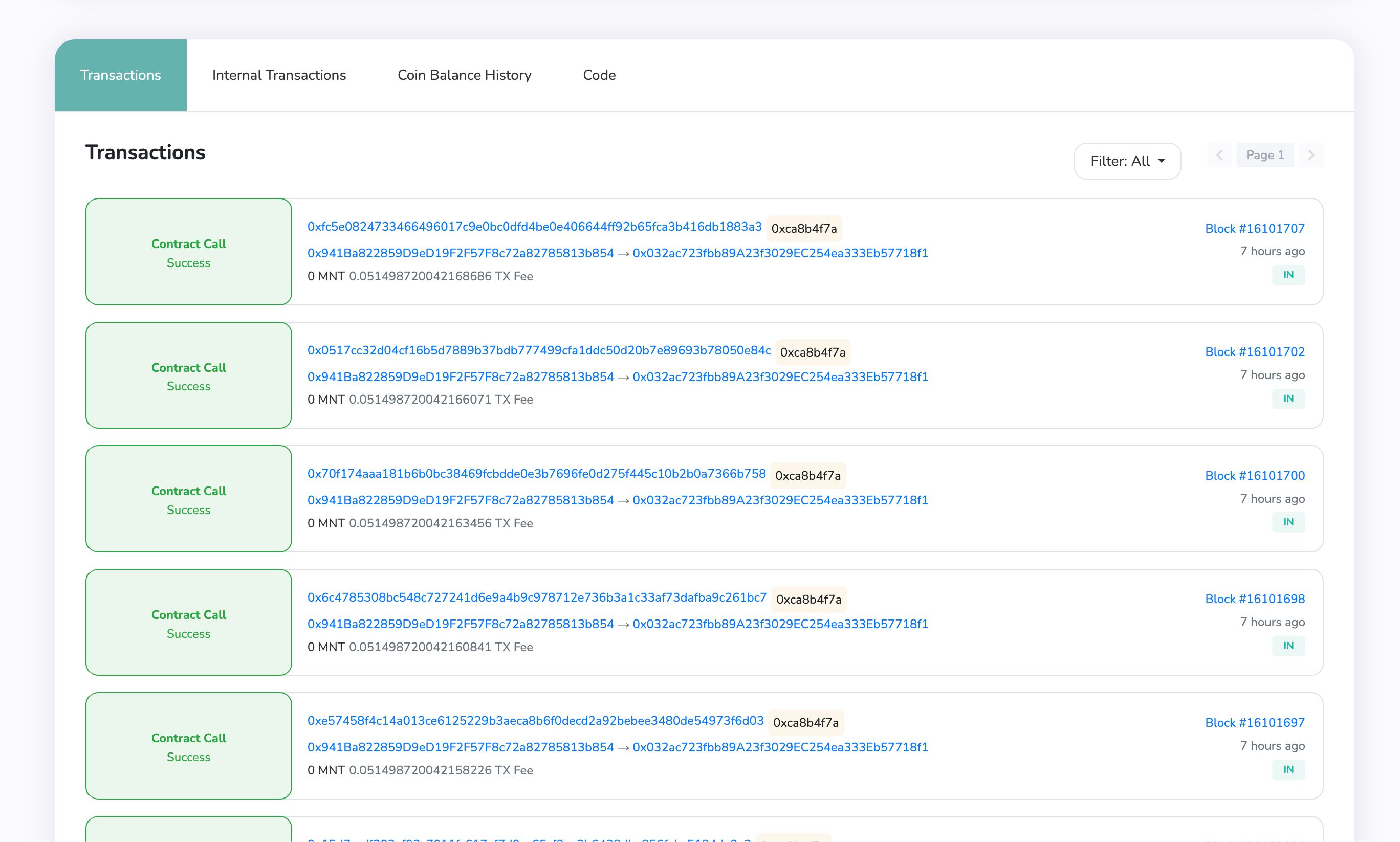Viewport: 1400px width, 842px height.
Task: Click Contract Call status box for Block #16101702
Action: coord(188,375)
